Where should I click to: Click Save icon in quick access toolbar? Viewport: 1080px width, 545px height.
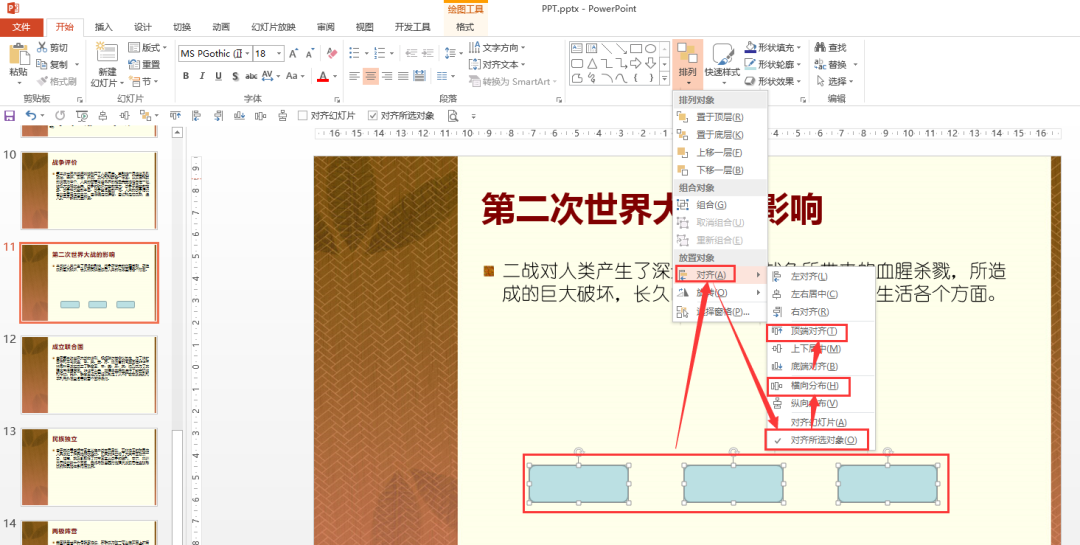click(10, 116)
